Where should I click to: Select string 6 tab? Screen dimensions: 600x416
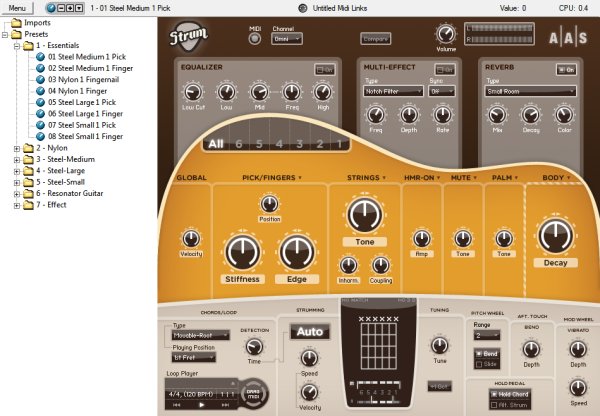click(239, 144)
